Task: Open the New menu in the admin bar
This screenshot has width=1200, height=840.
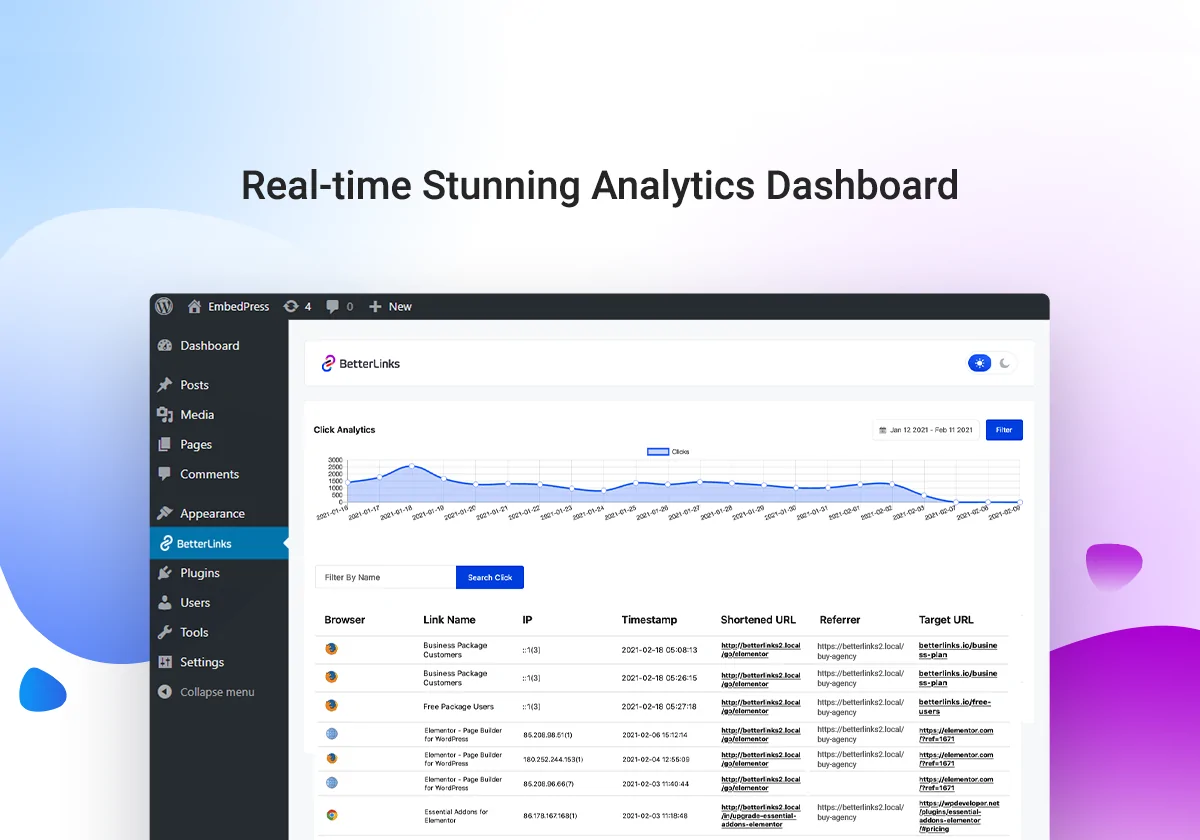Action: click(x=390, y=306)
